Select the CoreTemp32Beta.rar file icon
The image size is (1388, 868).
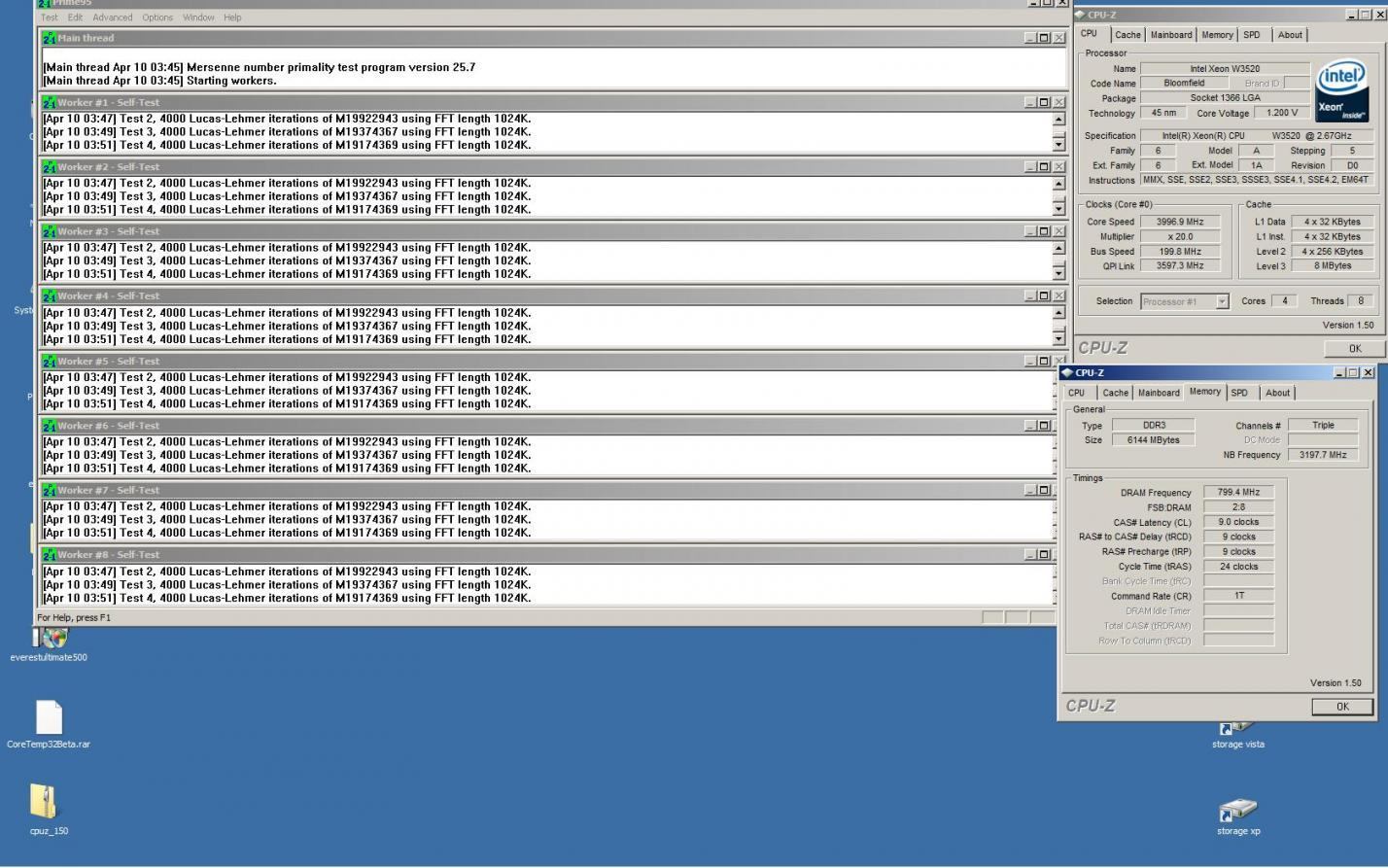click(49, 717)
